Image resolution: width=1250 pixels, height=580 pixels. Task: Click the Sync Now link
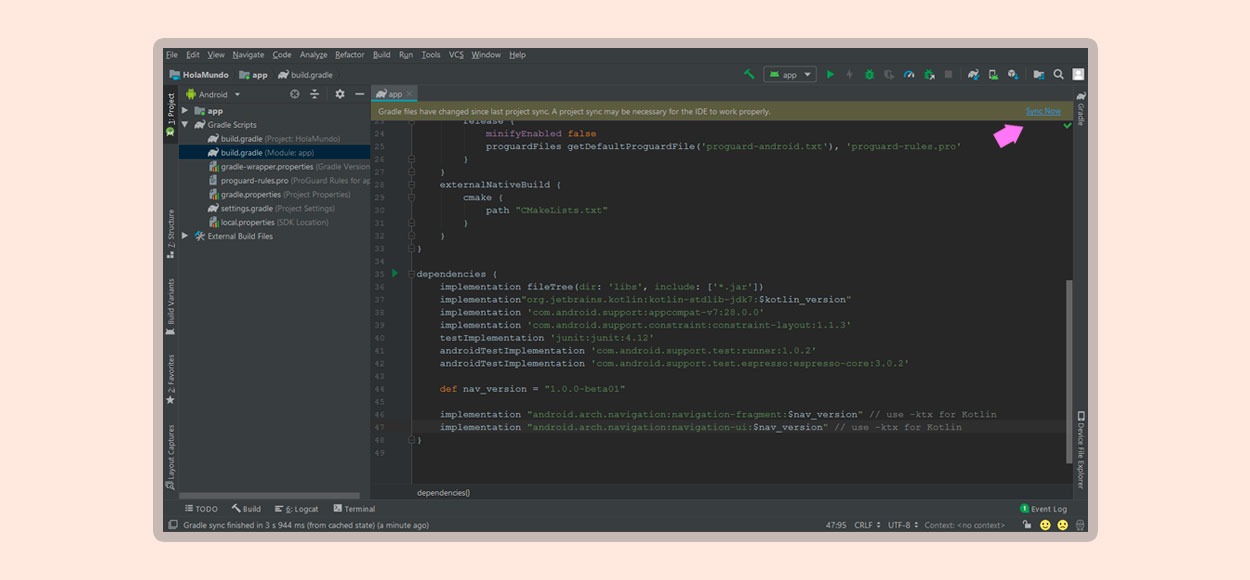(x=1043, y=111)
